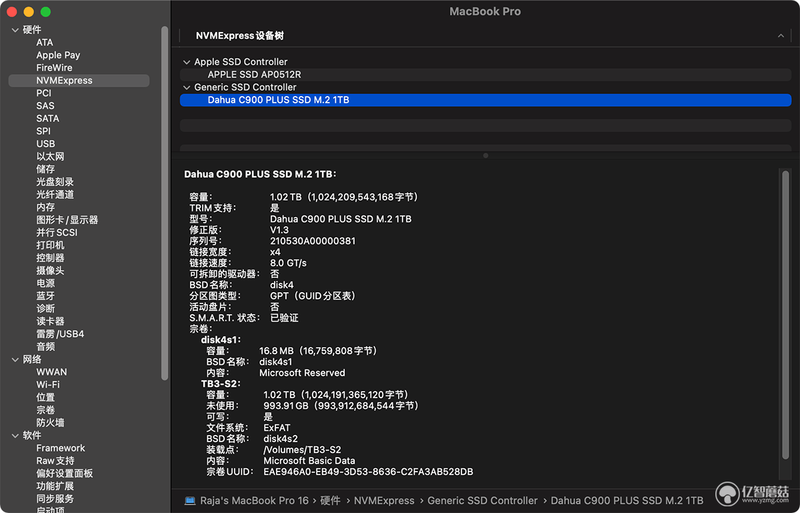Collapse the 网络 section chevron
This screenshot has height=513, width=800.
click(x=15, y=359)
